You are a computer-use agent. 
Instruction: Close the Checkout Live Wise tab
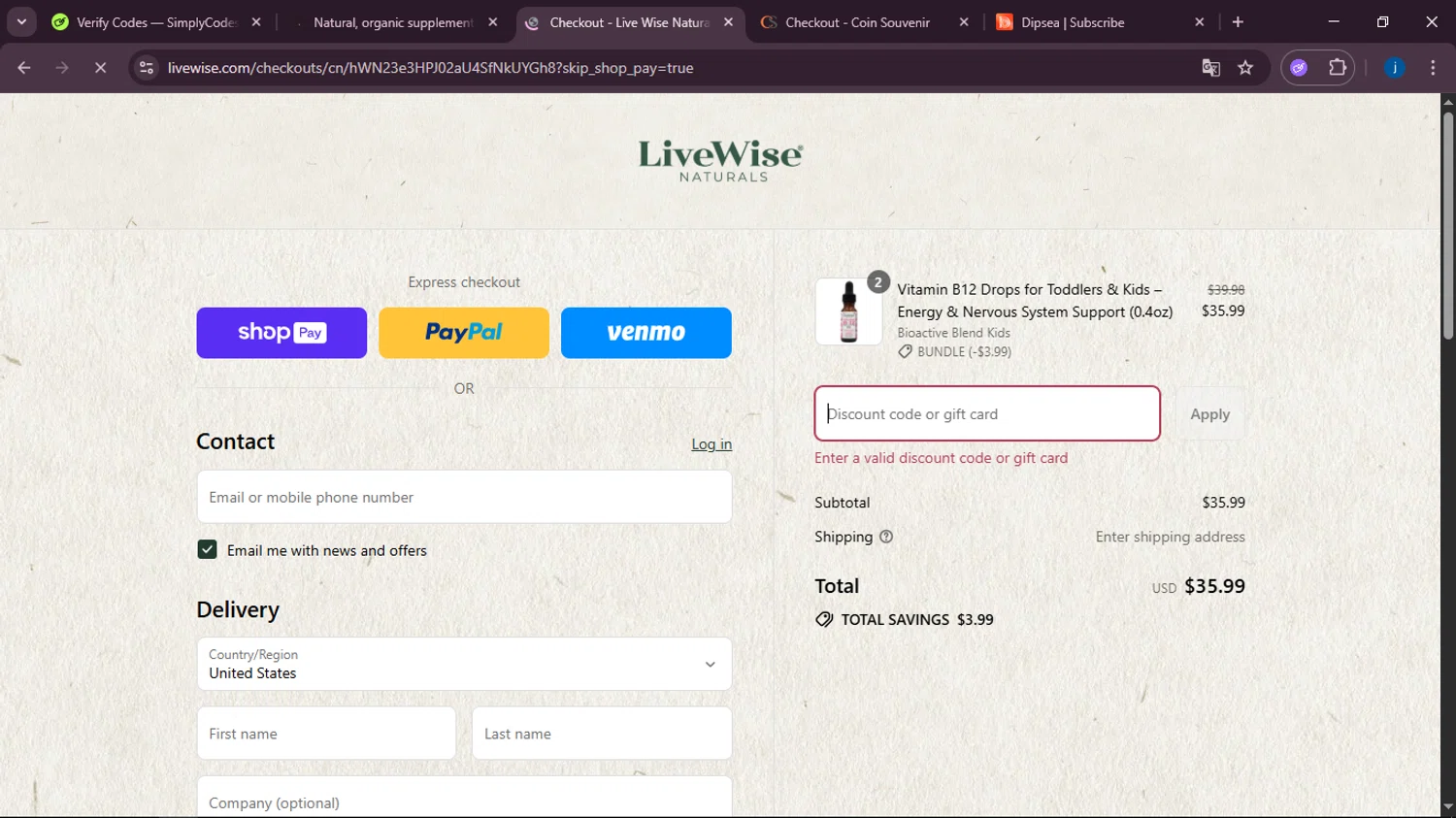click(728, 22)
